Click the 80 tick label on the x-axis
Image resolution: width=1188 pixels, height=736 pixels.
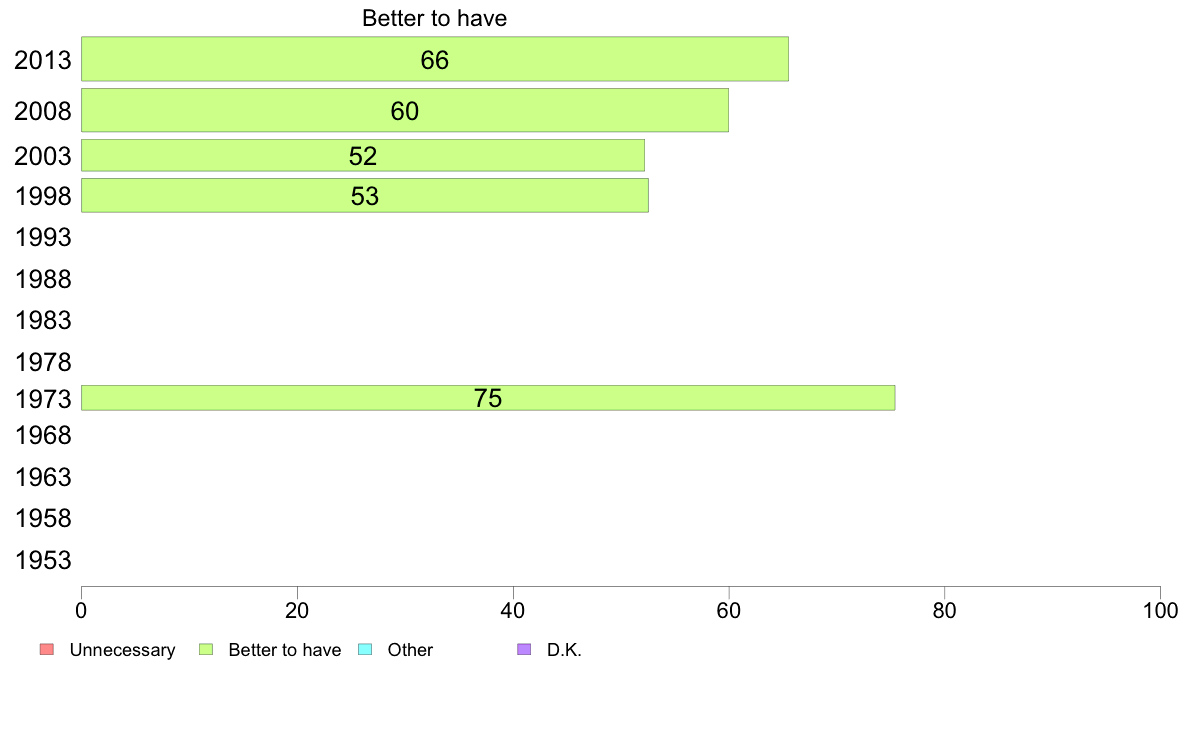[x=944, y=610]
